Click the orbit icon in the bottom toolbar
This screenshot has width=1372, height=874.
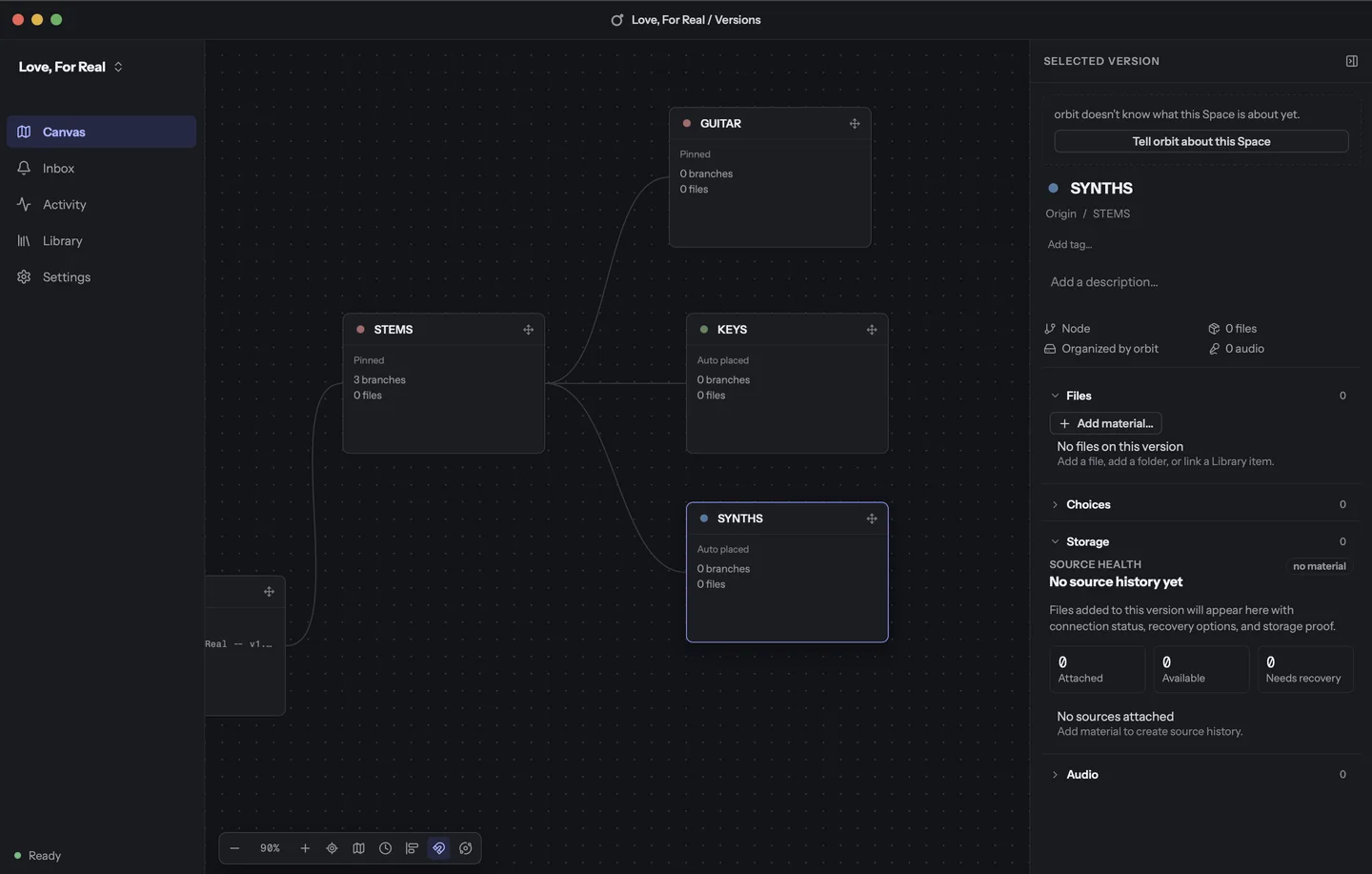click(x=466, y=848)
